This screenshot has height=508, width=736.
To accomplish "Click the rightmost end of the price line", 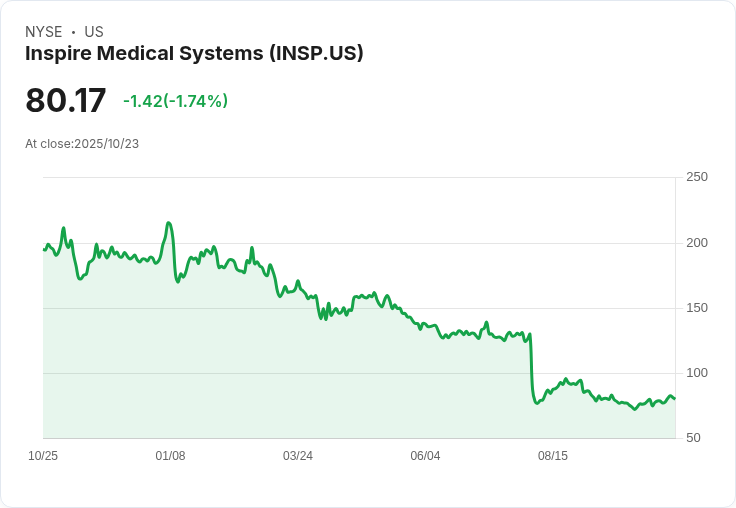I will tap(675, 399).
